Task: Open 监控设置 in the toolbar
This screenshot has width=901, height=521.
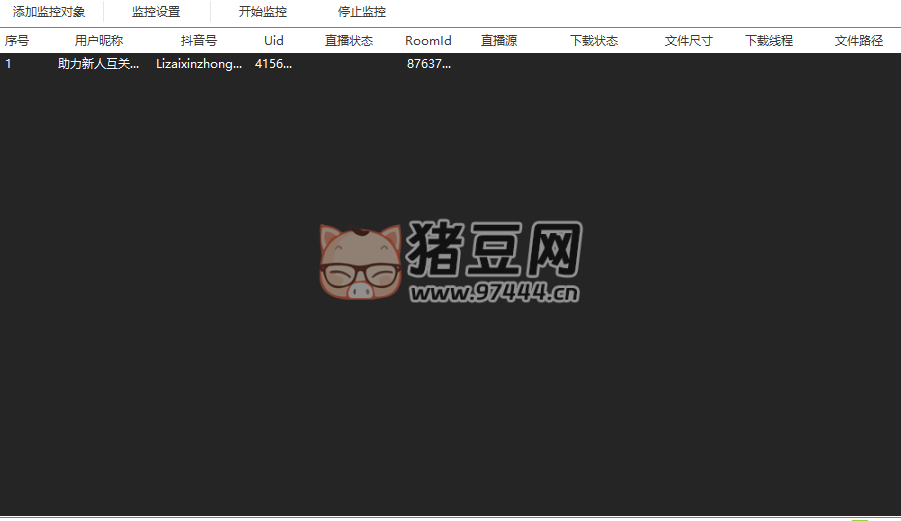Action: (156, 12)
